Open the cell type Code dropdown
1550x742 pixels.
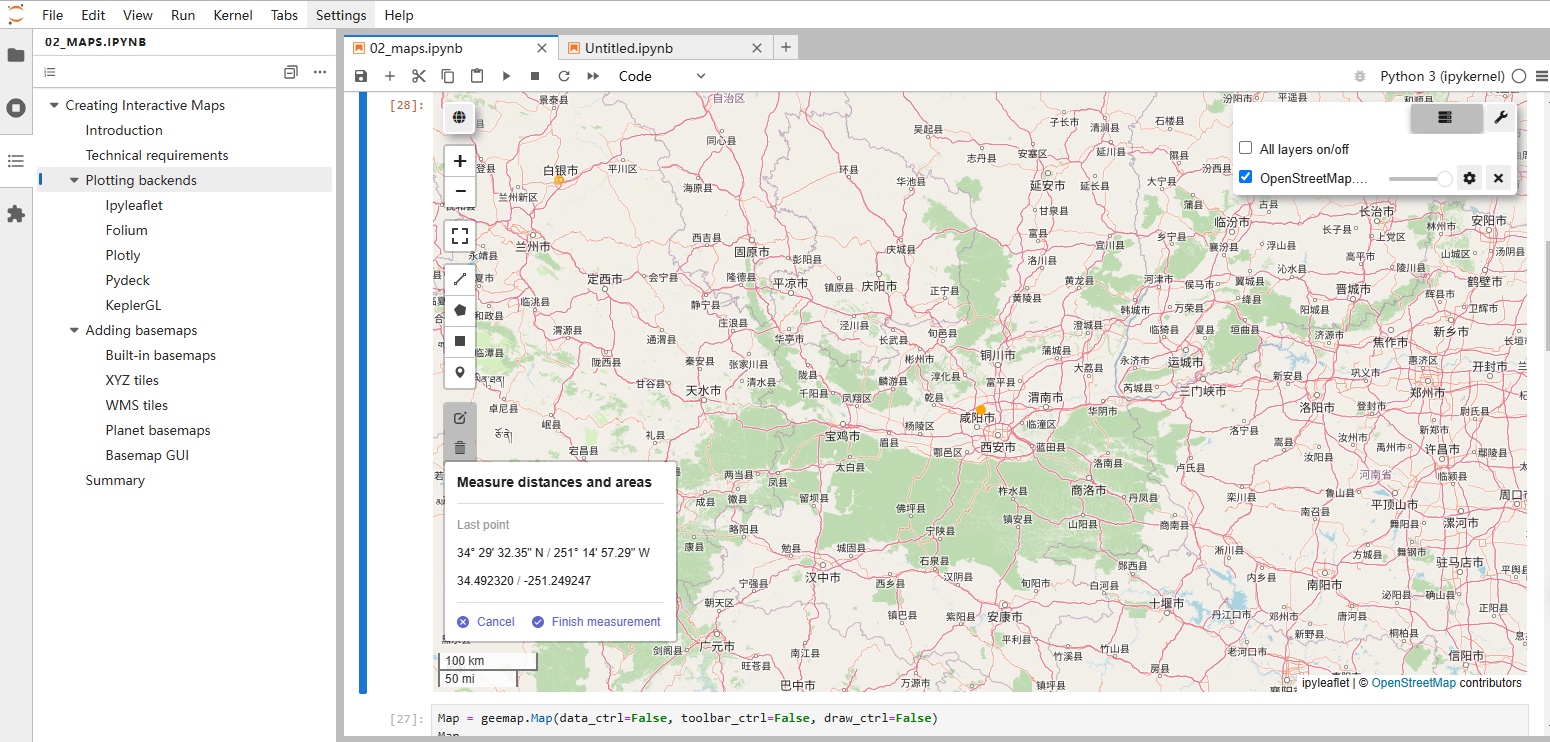pyautogui.click(x=661, y=76)
